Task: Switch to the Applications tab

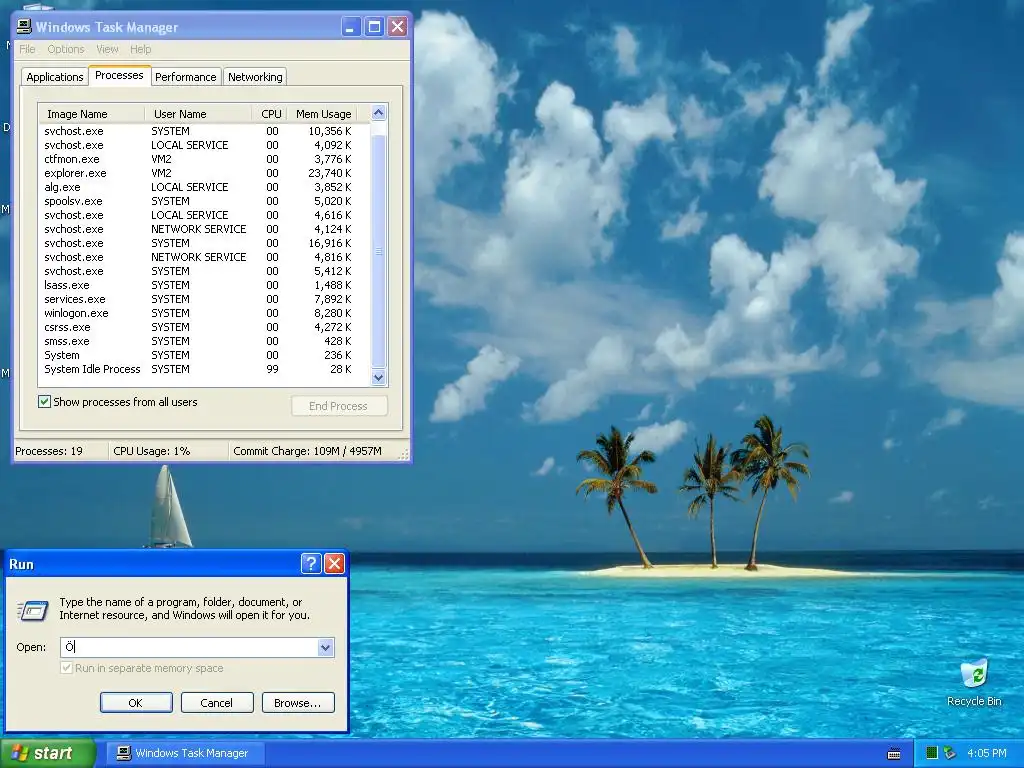Action: (x=55, y=77)
